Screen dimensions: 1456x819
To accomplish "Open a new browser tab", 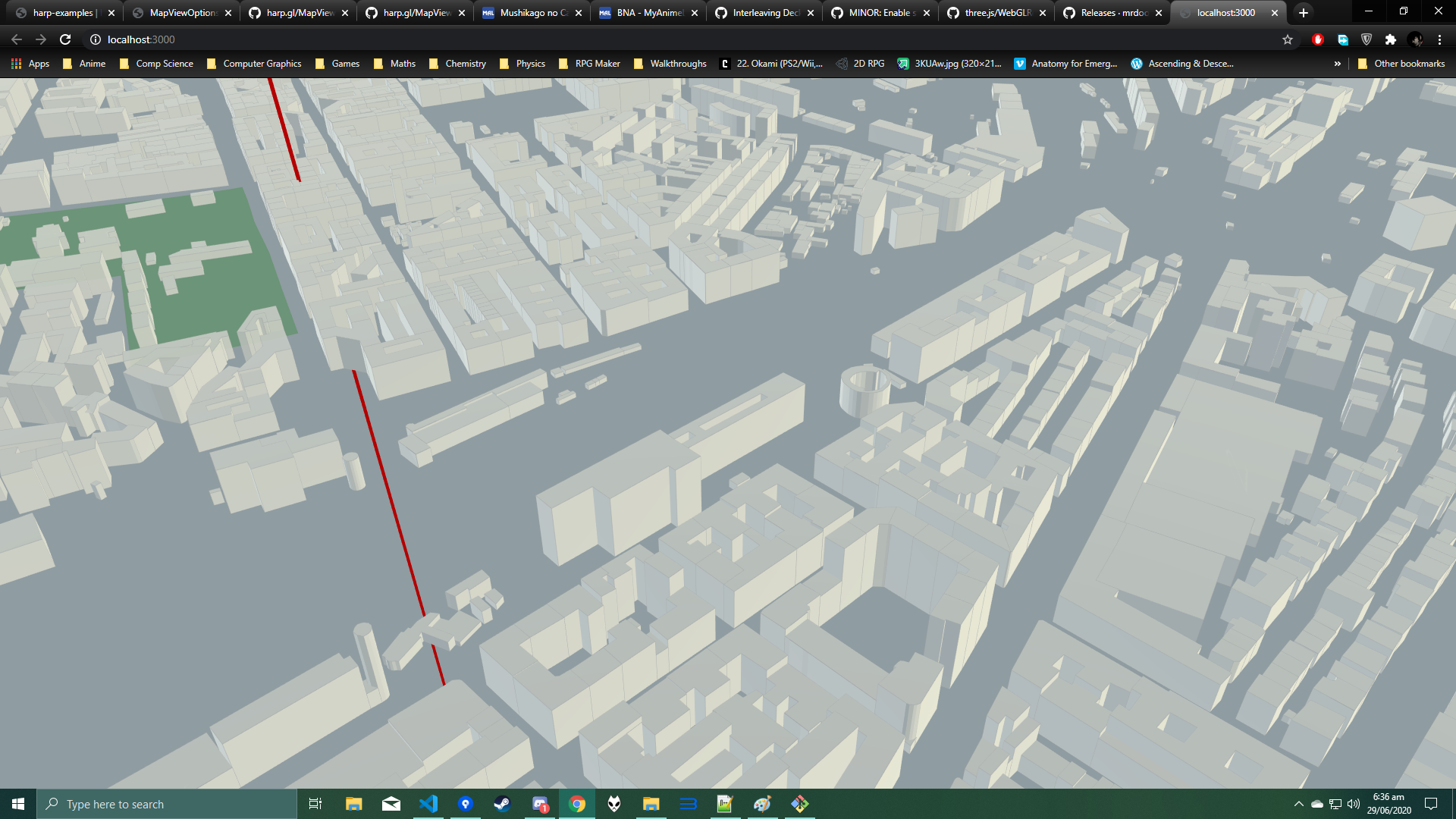I will tap(1303, 13).
